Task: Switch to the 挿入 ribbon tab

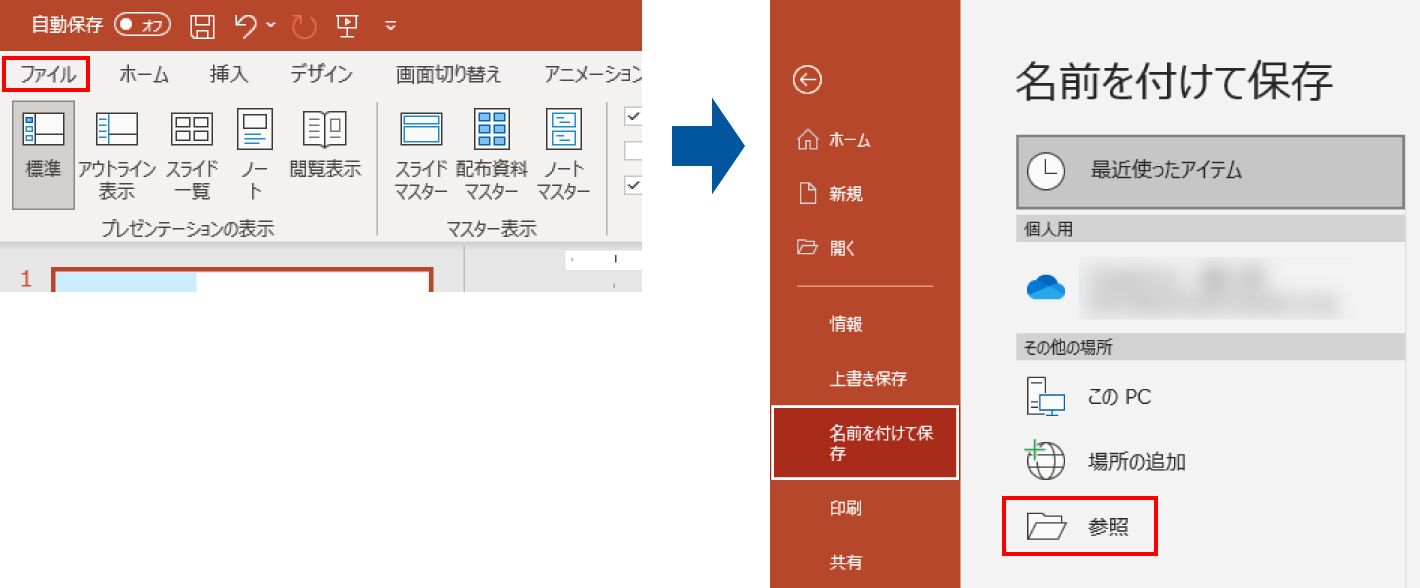Action: (x=229, y=74)
